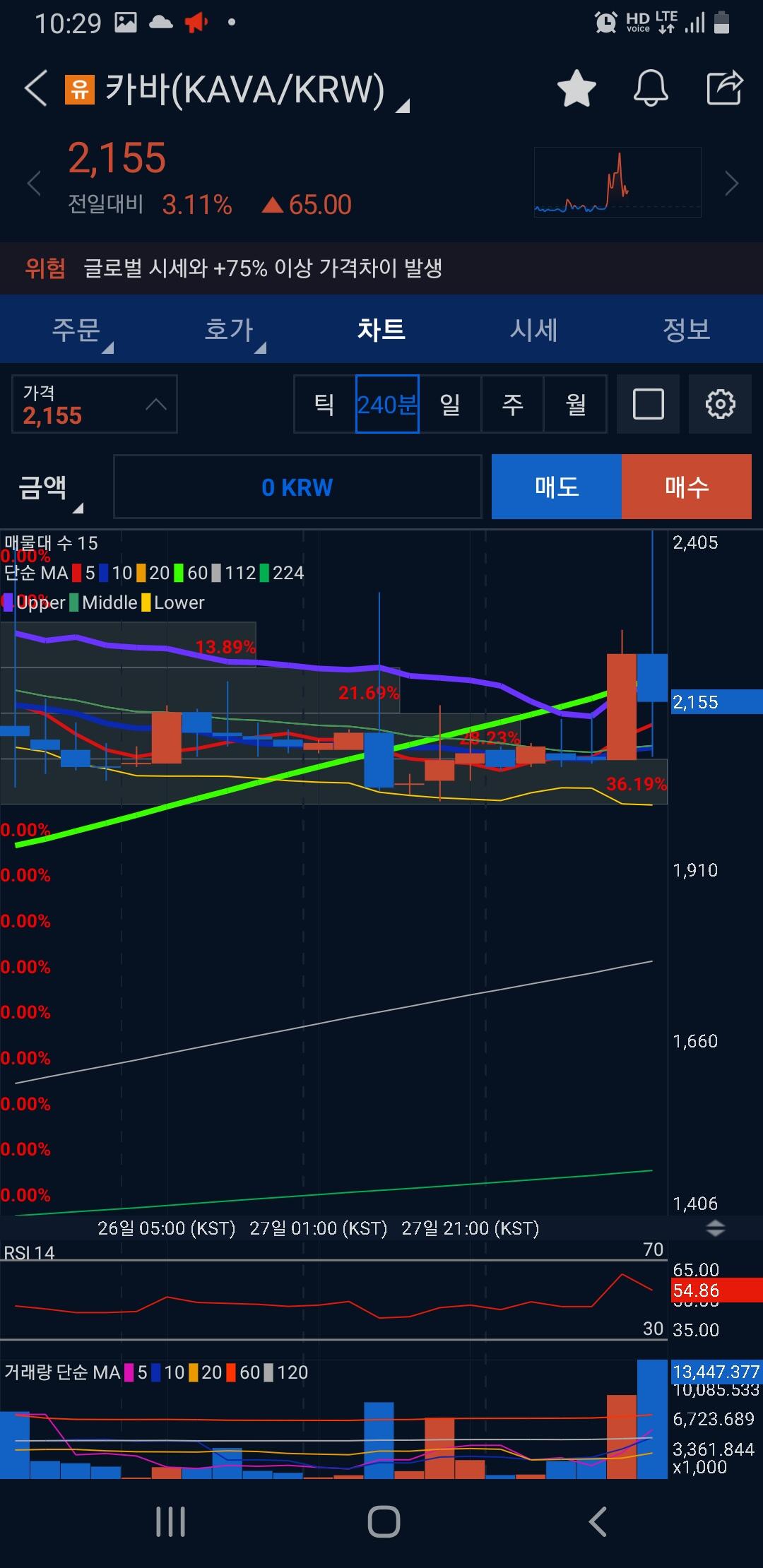Expand the 가격 2,155 selector
Image resolution: width=763 pixels, height=1568 pixels.
tap(94, 404)
